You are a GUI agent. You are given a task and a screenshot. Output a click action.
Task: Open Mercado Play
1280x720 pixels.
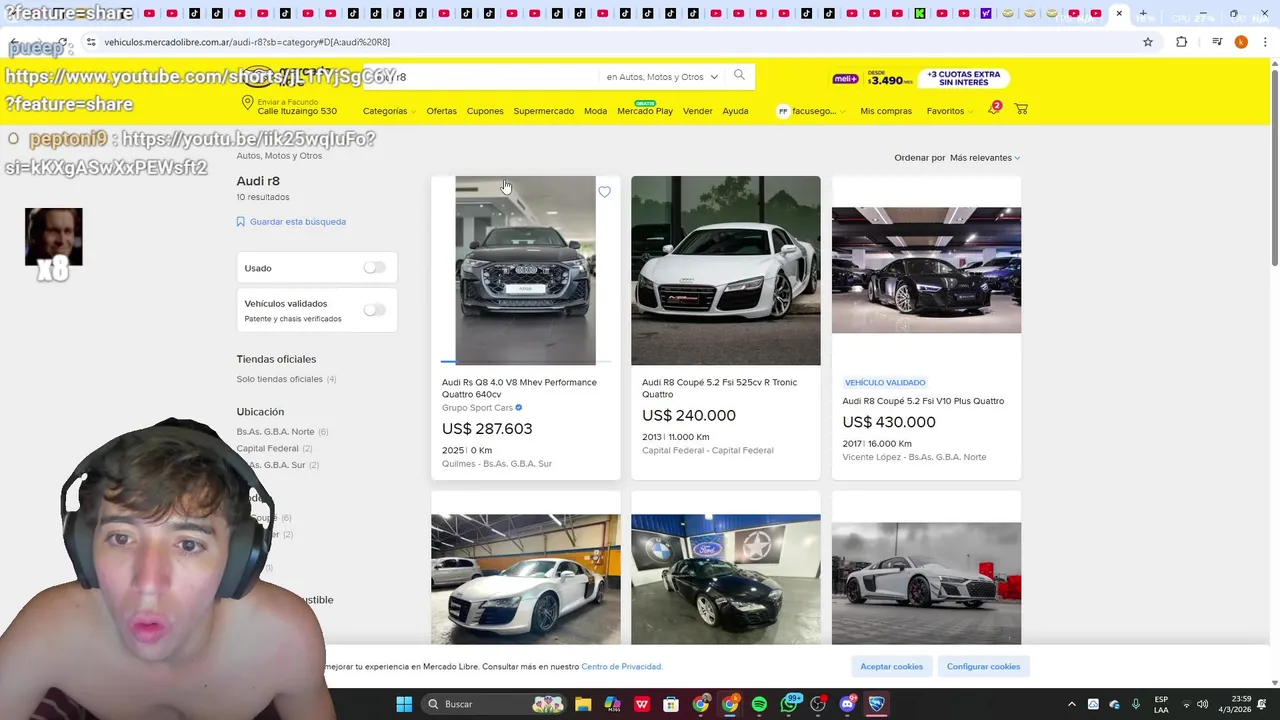[645, 111]
